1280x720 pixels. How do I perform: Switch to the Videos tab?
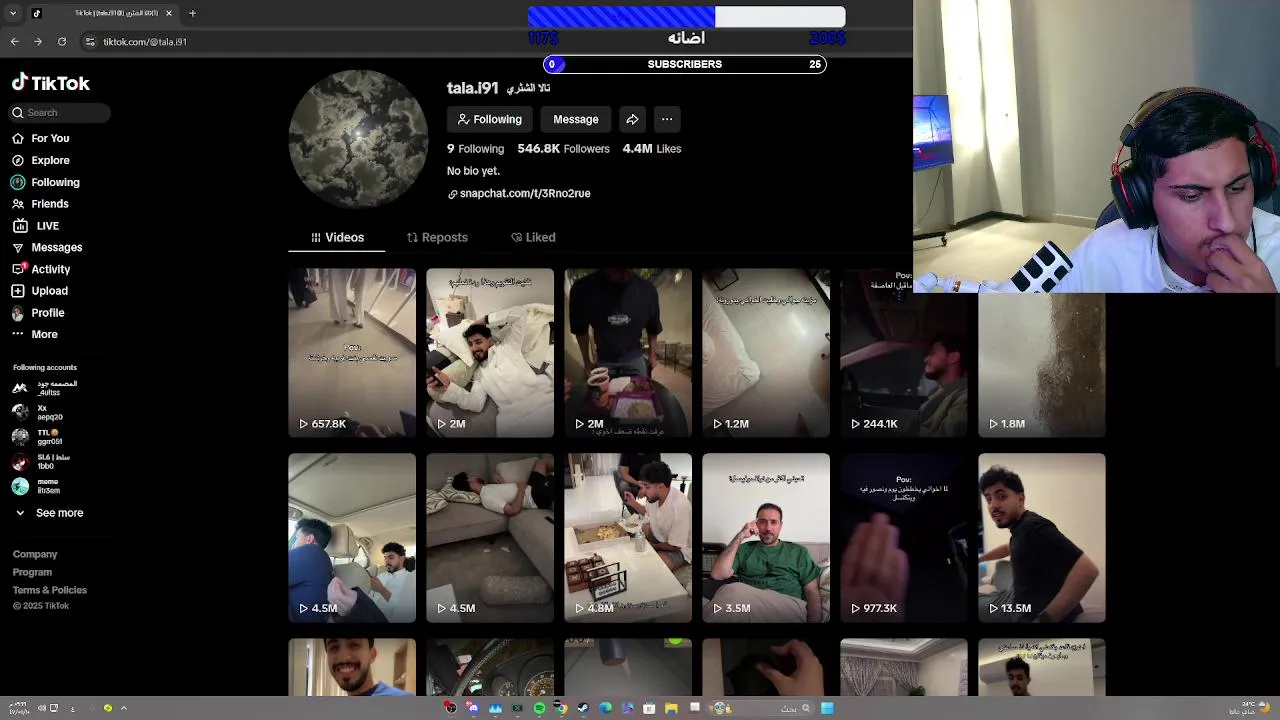pyautogui.click(x=337, y=237)
